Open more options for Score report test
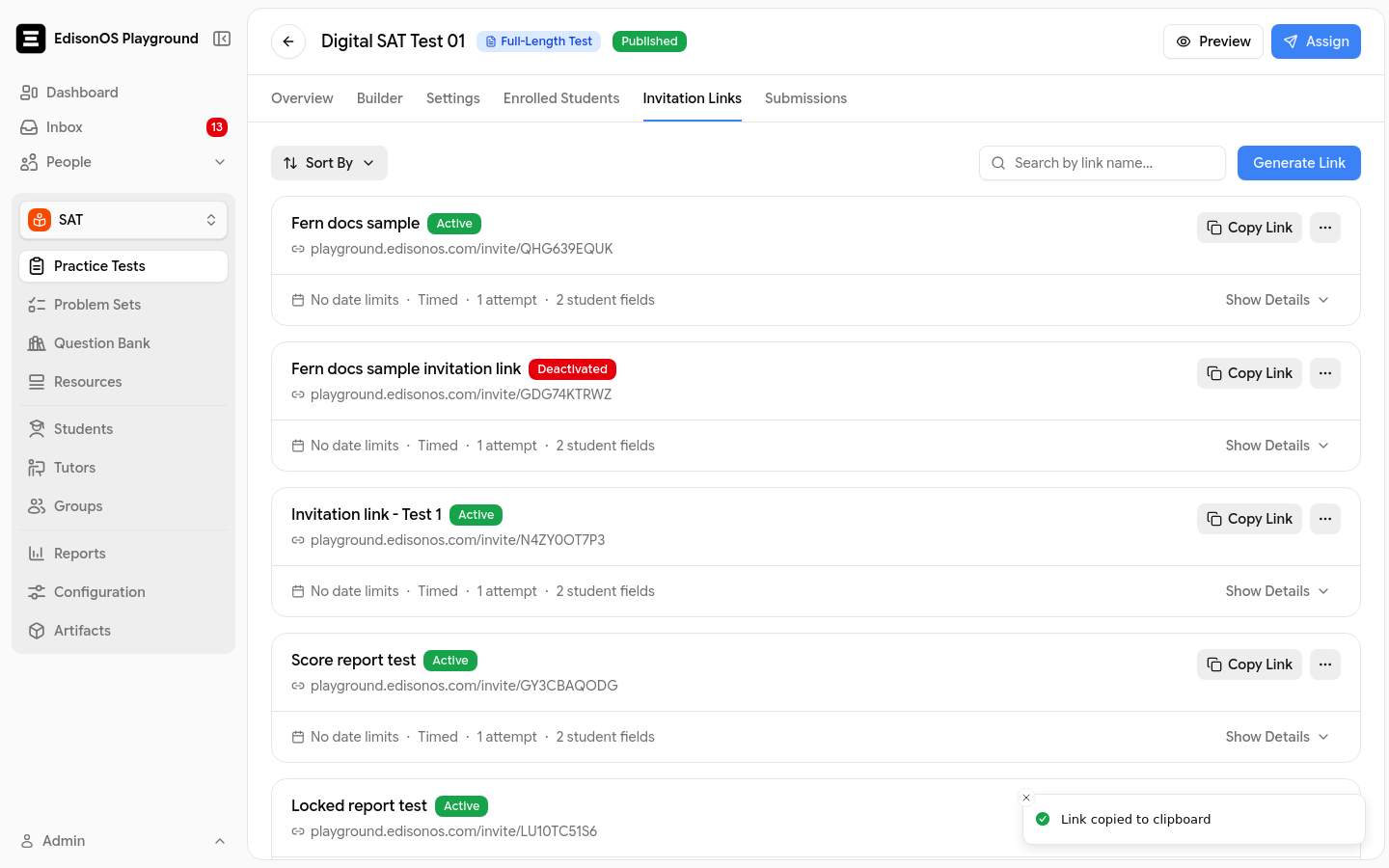The image size is (1389, 868). pos(1325,665)
